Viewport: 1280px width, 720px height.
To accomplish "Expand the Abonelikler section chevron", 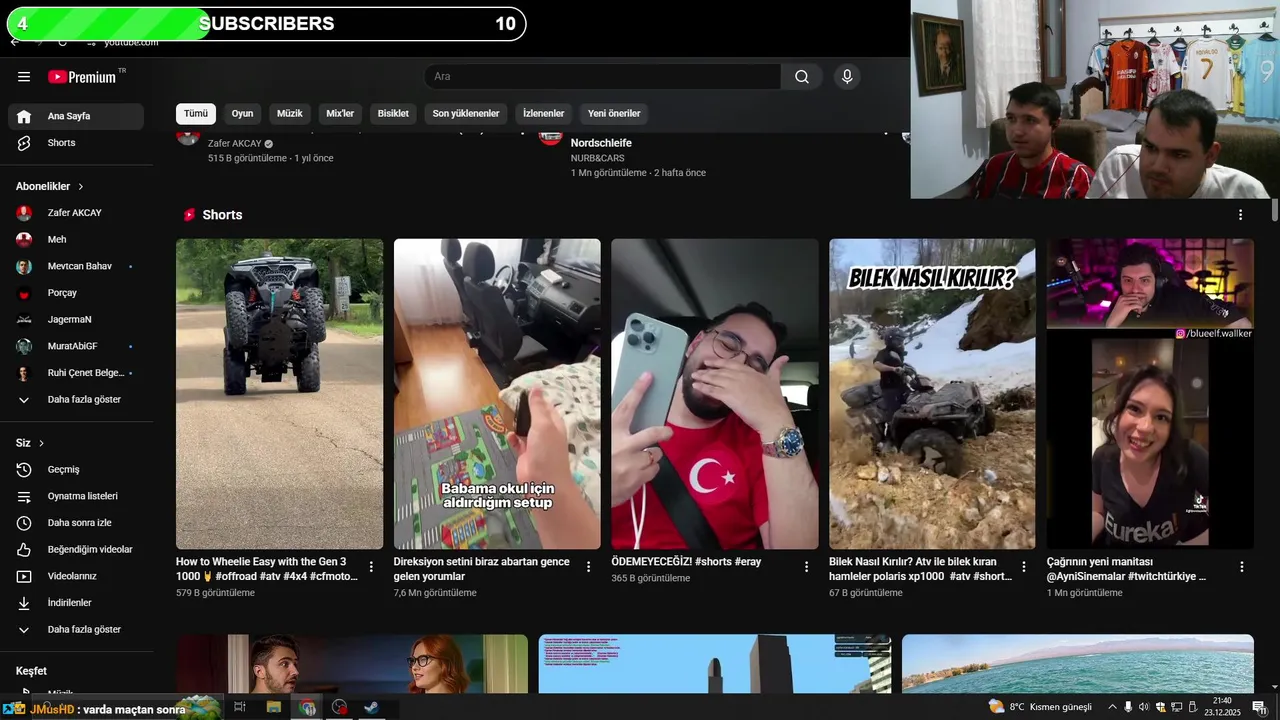I will click(81, 187).
